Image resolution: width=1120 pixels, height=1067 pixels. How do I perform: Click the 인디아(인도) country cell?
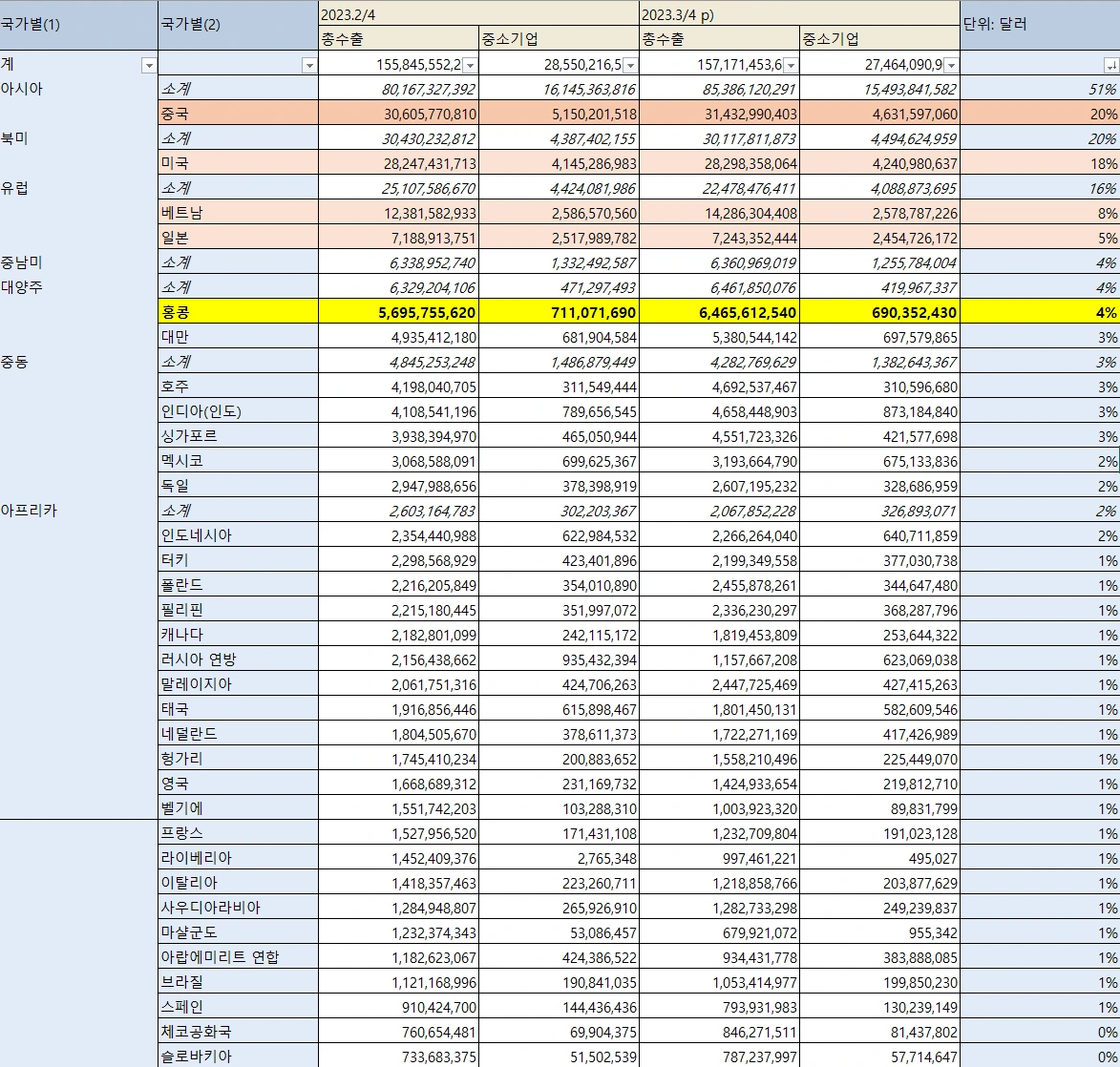click(x=238, y=410)
